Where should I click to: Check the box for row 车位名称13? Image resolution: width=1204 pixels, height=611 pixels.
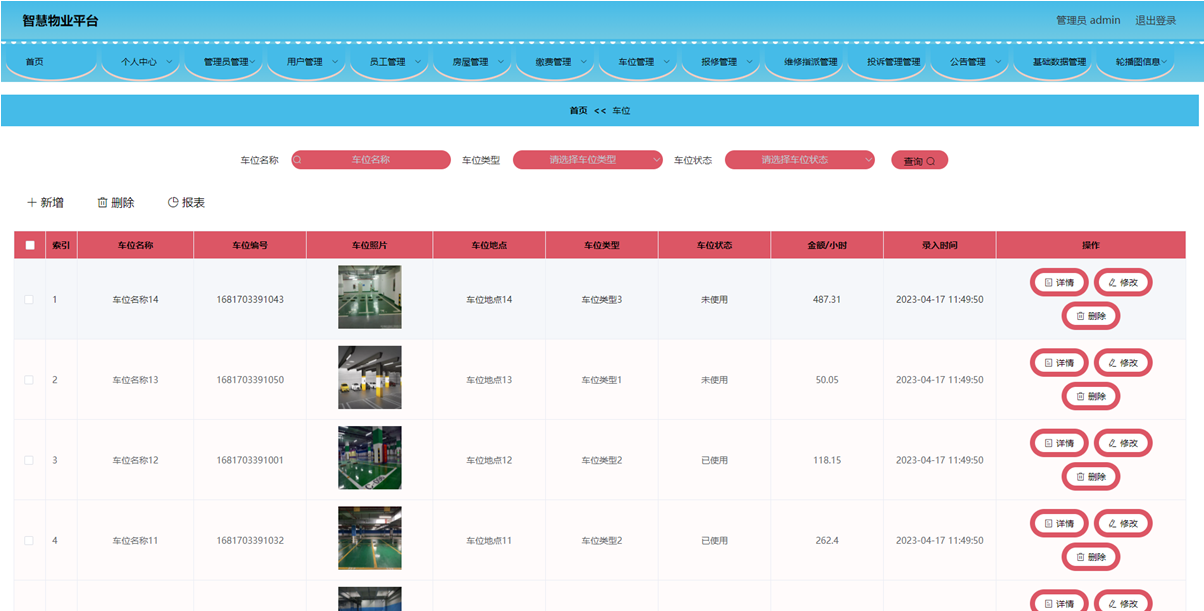pyautogui.click(x=29, y=380)
